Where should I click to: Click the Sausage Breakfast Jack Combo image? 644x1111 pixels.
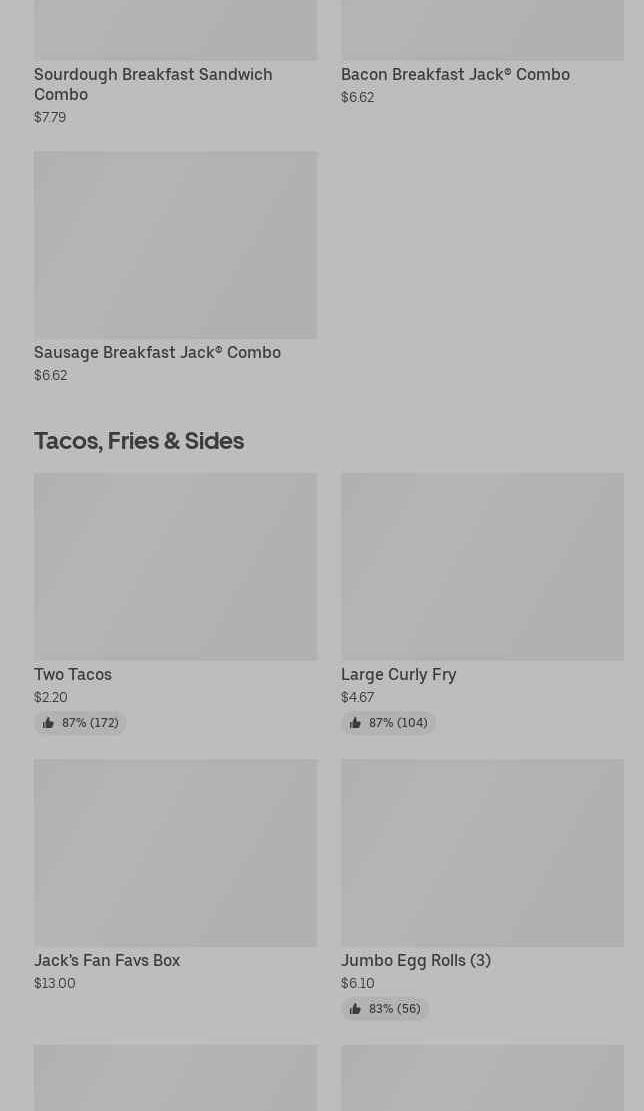pyautogui.click(x=175, y=245)
